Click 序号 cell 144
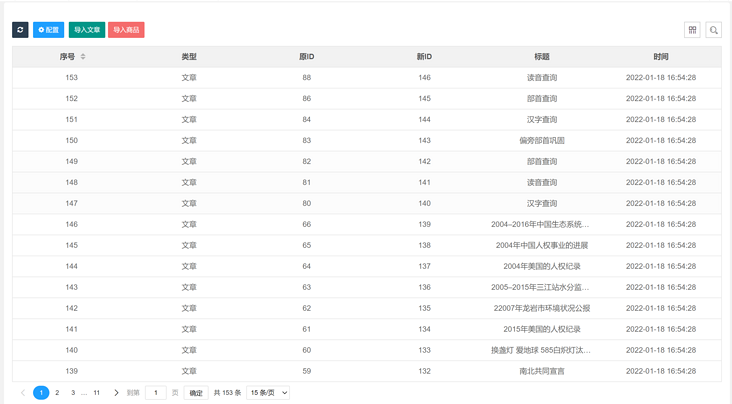This screenshot has height=404, width=732. [71, 266]
